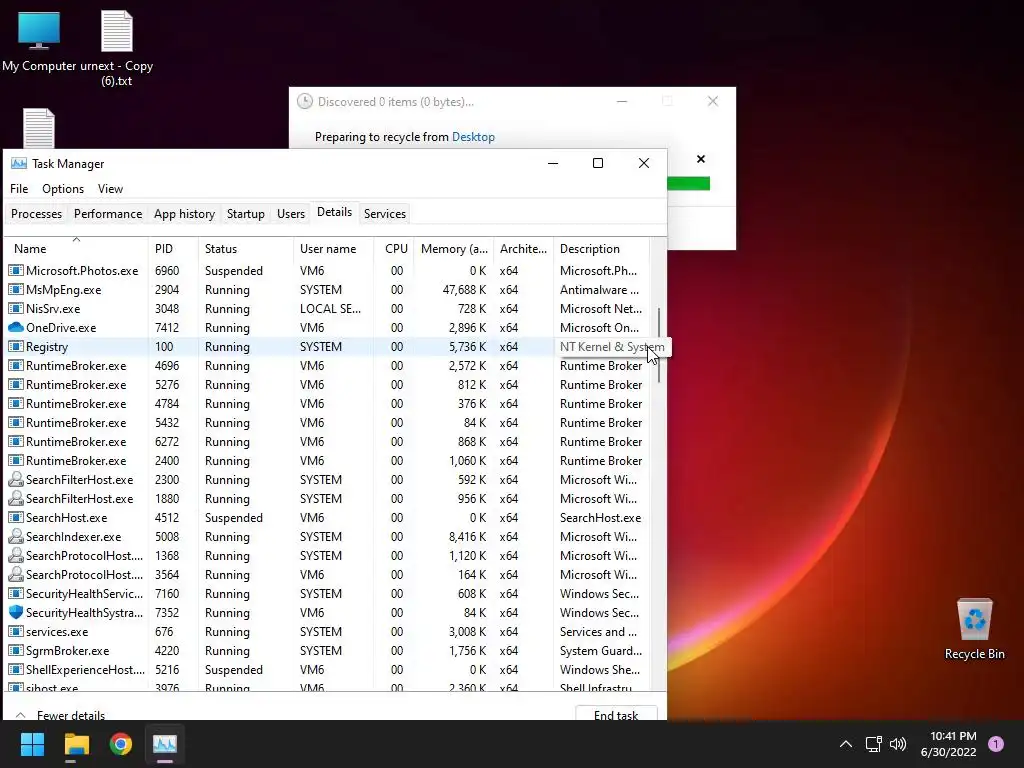The image size is (1024, 768).
Task: Select the Recycle Bin desktop icon
Action: [x=974, y=629]
